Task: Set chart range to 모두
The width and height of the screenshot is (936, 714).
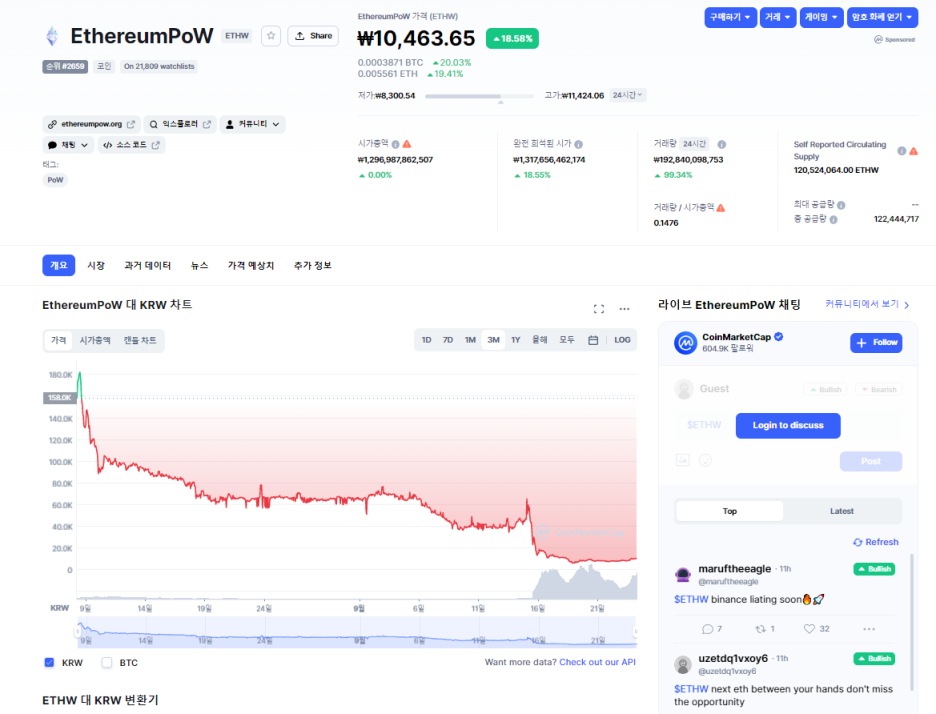Action: click(566, 340)
